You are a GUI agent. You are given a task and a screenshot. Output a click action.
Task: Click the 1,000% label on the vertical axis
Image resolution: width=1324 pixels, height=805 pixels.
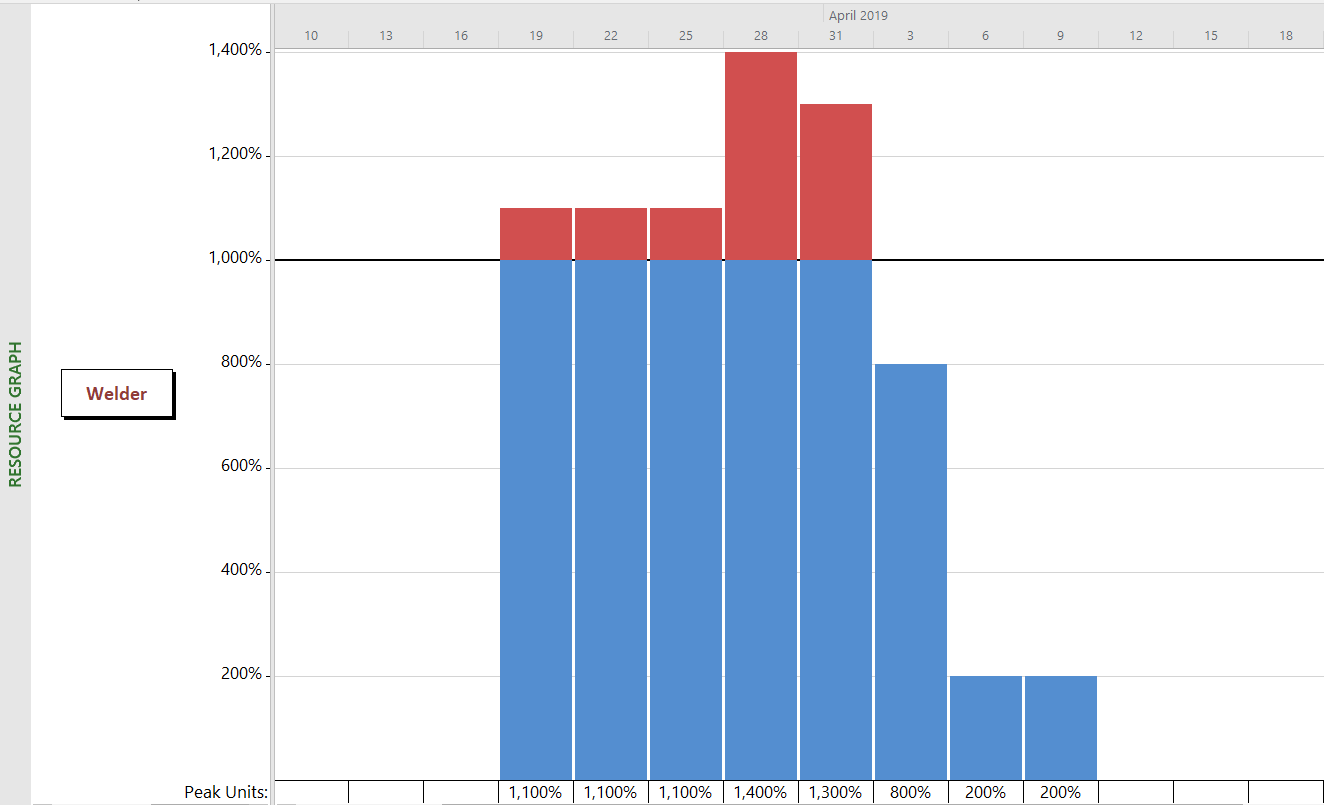pos(235,259)
